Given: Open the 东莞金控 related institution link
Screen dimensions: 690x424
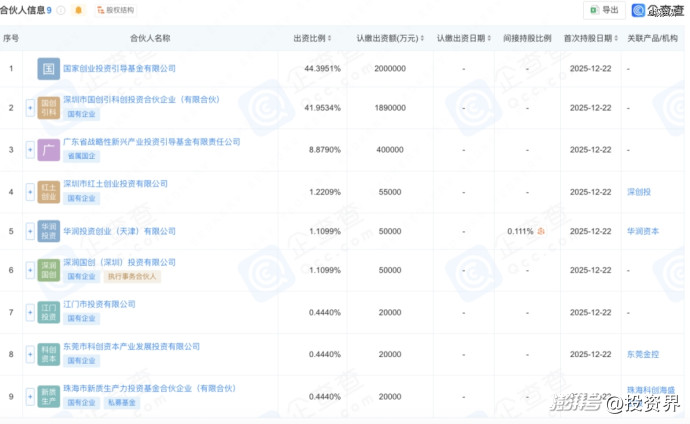Looking at the screenshot, I should [x=643, y=354].
